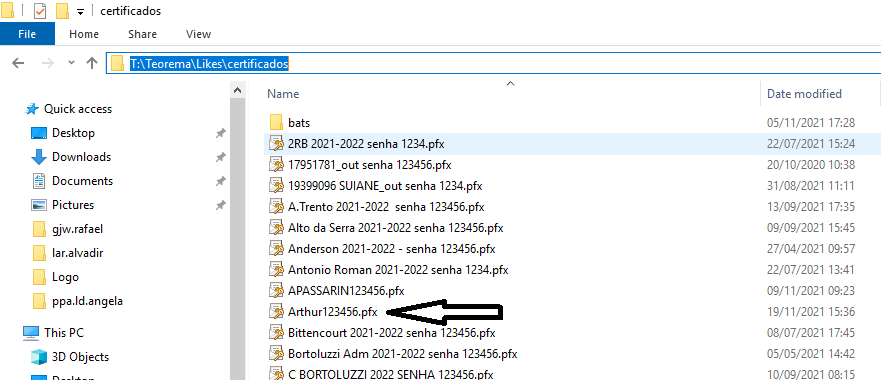Select the Arthur123456.pfx file
The image size is (881, 380).
tap(333, 312)
